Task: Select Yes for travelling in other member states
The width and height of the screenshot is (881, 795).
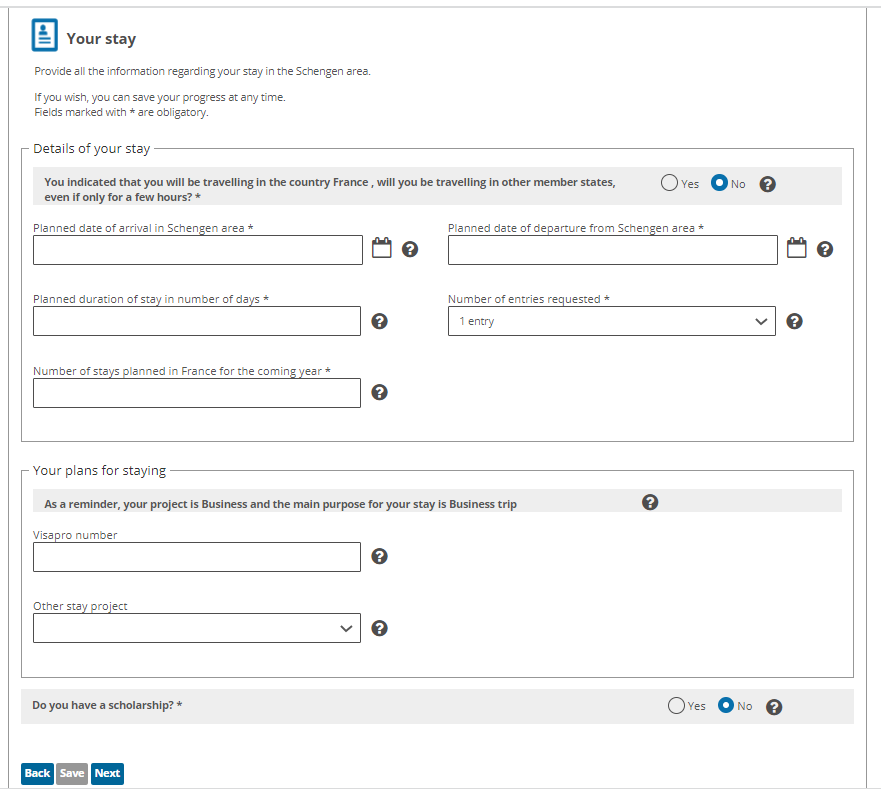Action: coord(669,183)
